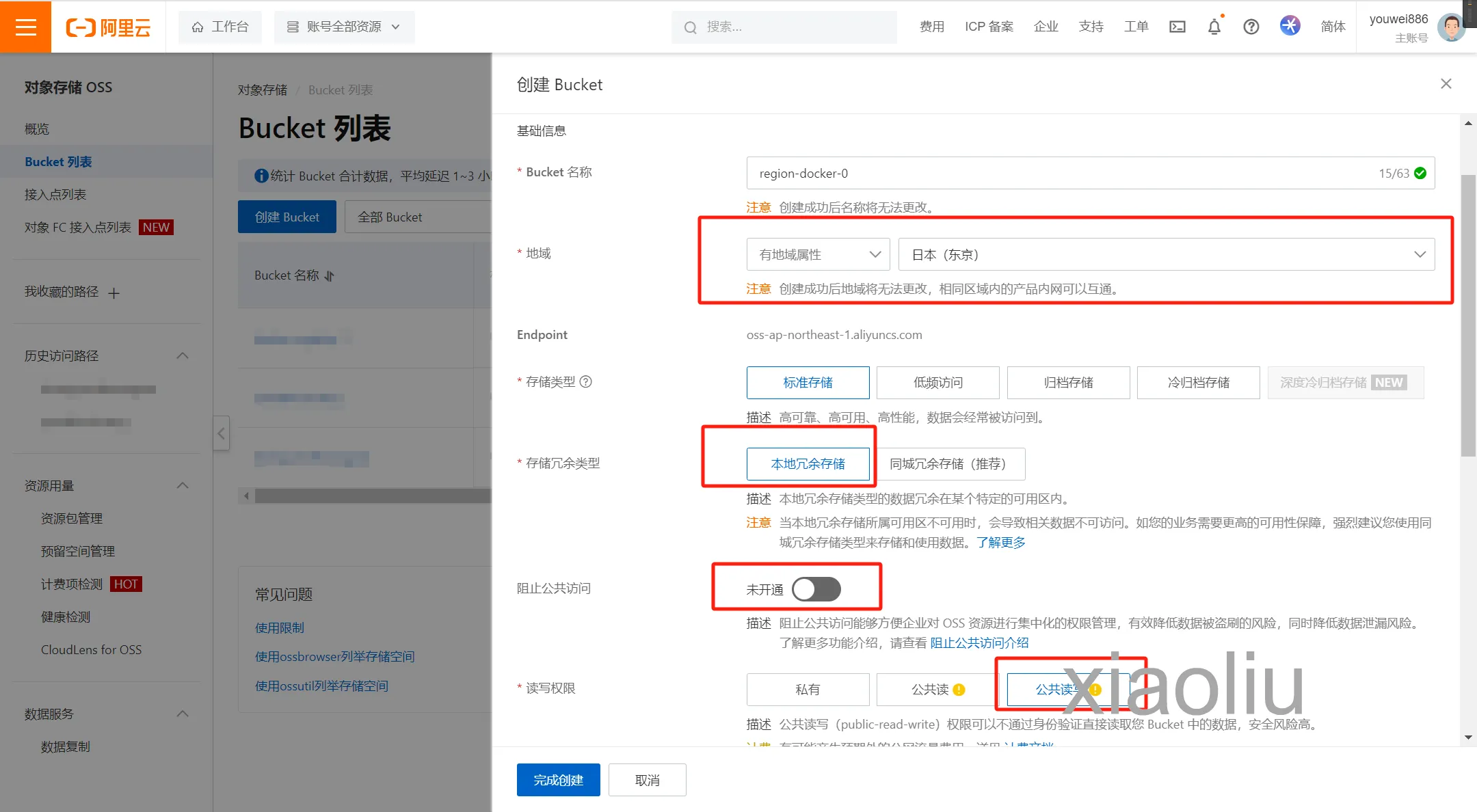Click the search magnifier icon
1477x812 pixels.
tap(690, 27)
